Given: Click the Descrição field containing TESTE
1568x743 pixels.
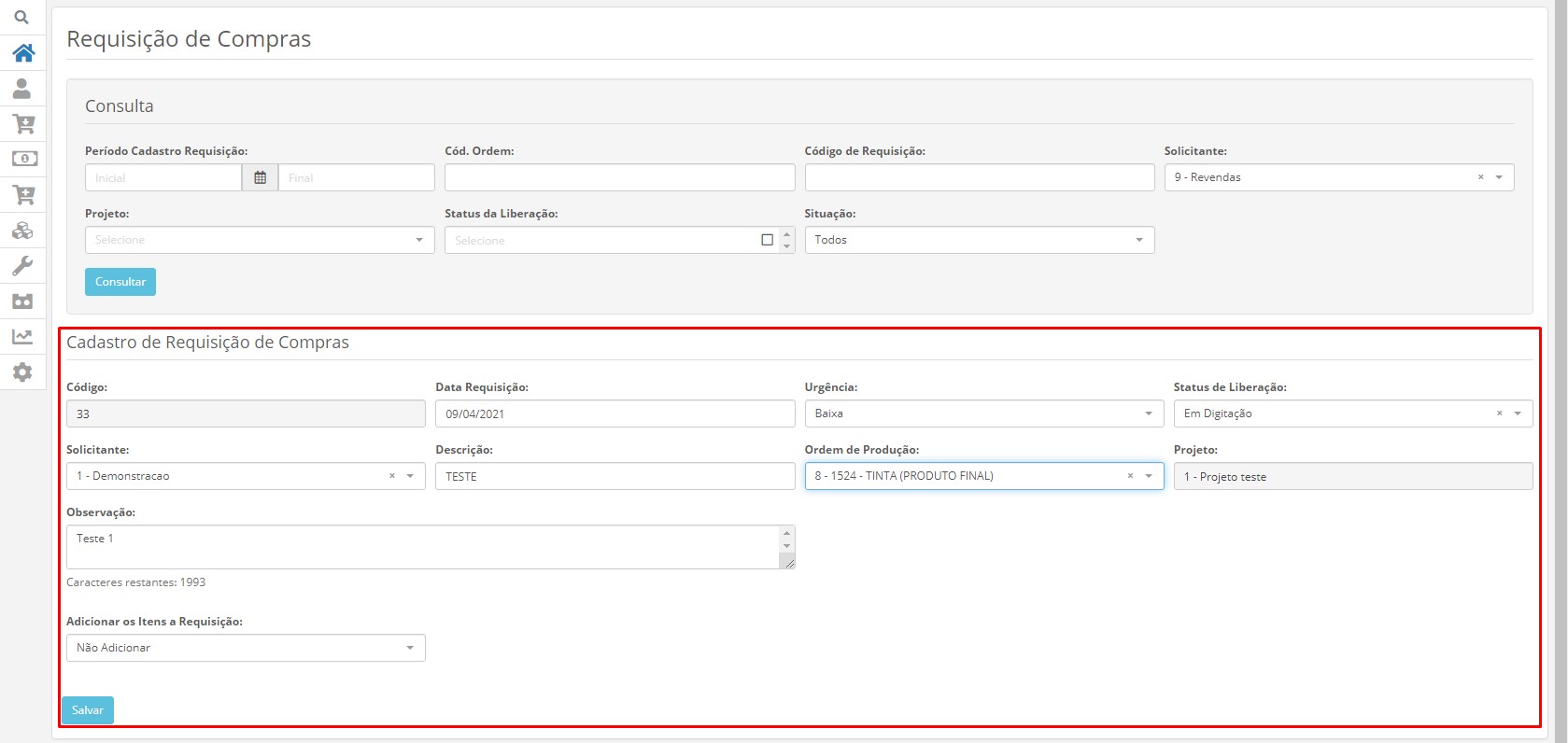Looking at the screenshot, I should [614, 476].
